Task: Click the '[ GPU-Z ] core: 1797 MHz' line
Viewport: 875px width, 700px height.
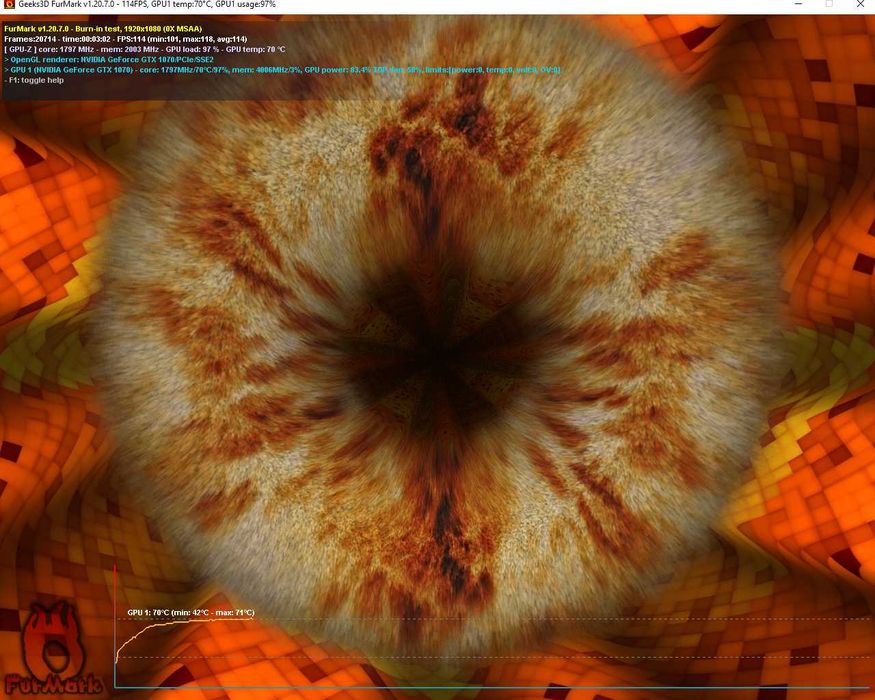Action: 145,49
